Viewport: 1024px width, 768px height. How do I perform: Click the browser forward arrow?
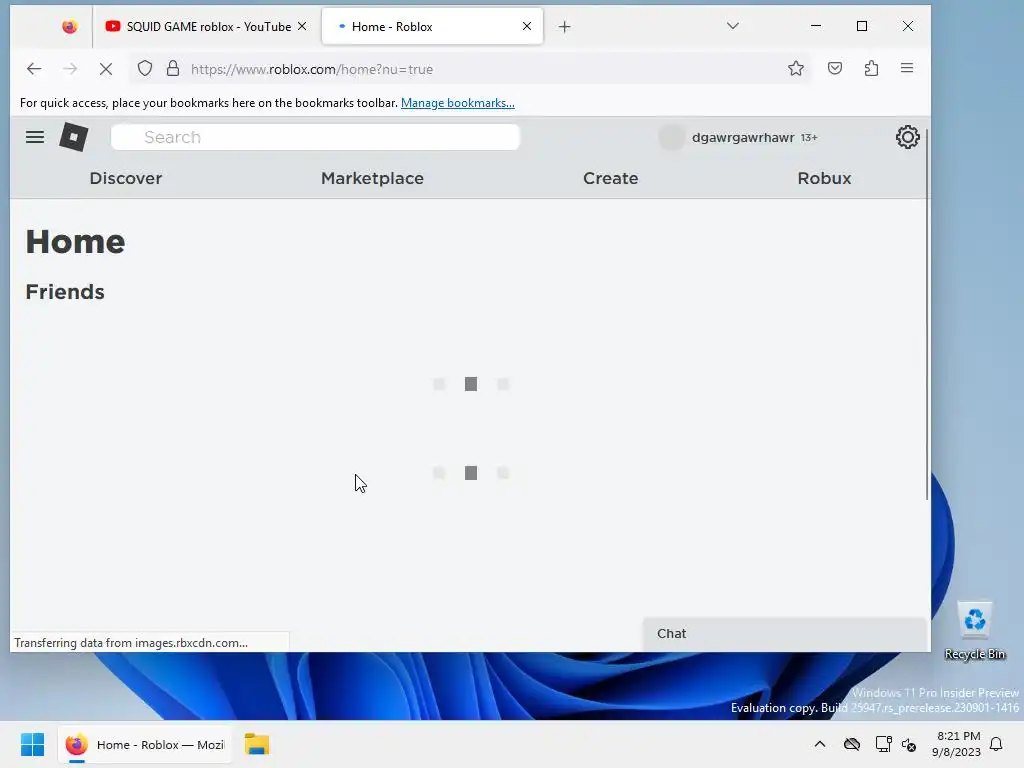pos(70,69)
